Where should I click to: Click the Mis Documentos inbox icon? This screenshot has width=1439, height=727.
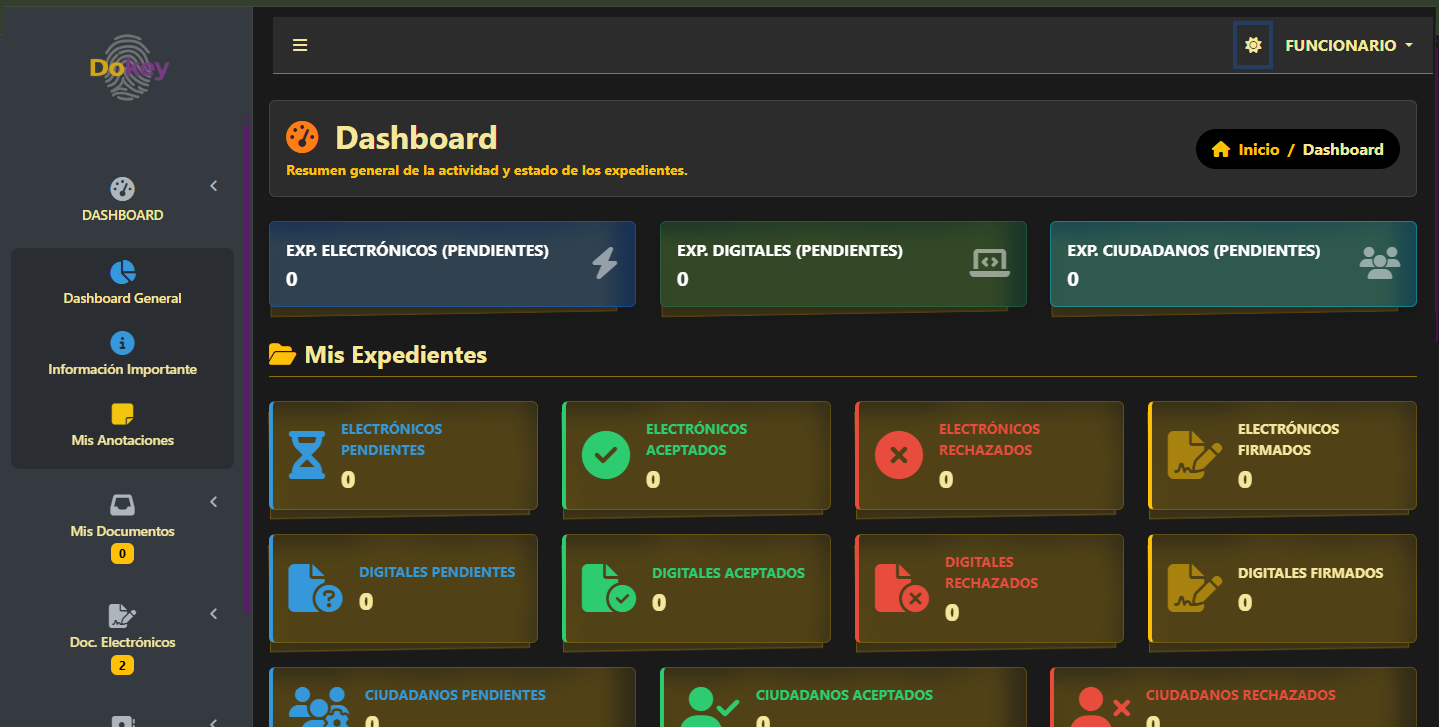tap(122, 504)
